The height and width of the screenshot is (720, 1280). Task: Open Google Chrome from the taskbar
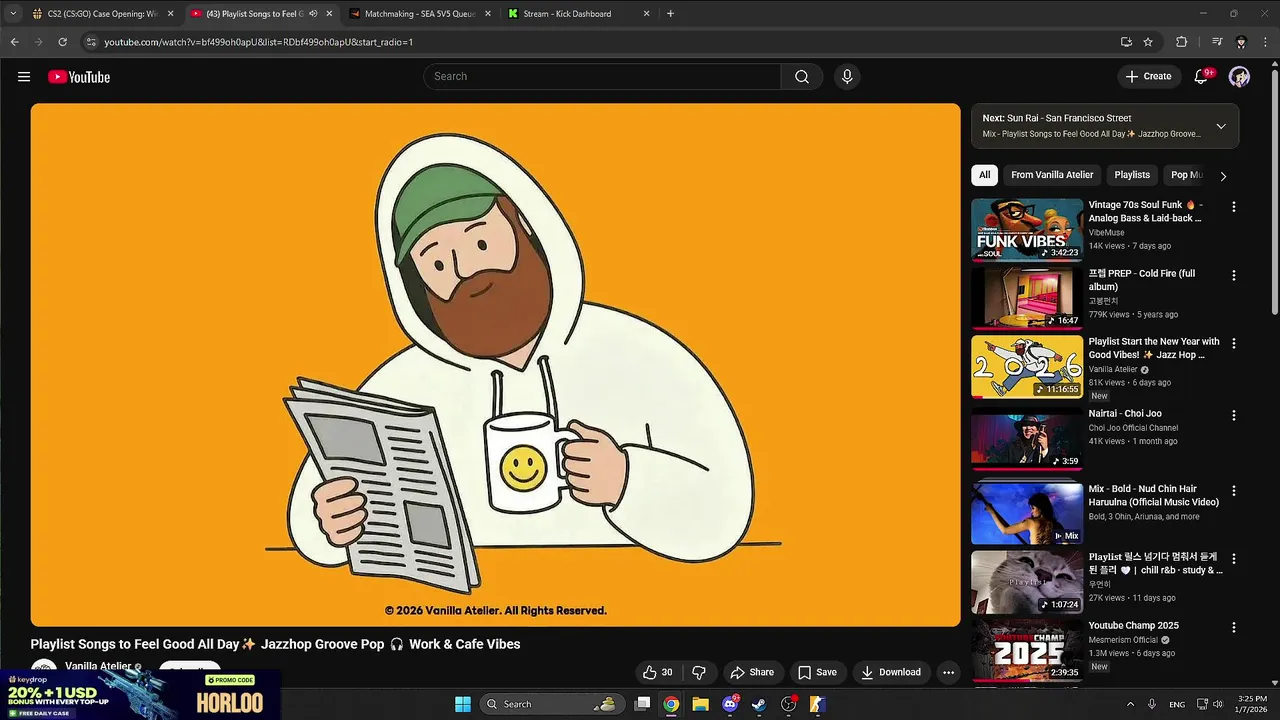[671, 704]
